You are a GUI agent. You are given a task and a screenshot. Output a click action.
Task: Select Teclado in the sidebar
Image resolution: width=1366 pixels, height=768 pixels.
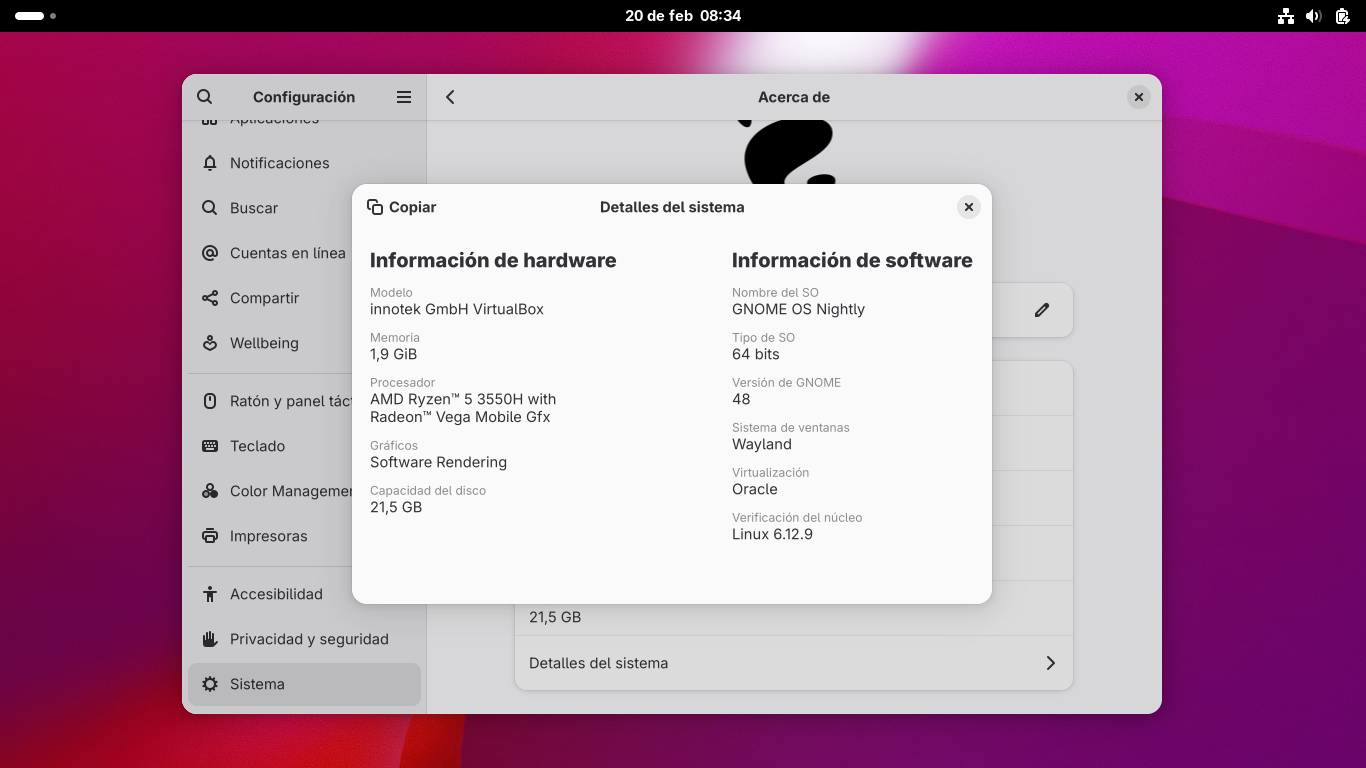[x=304, y=446]
